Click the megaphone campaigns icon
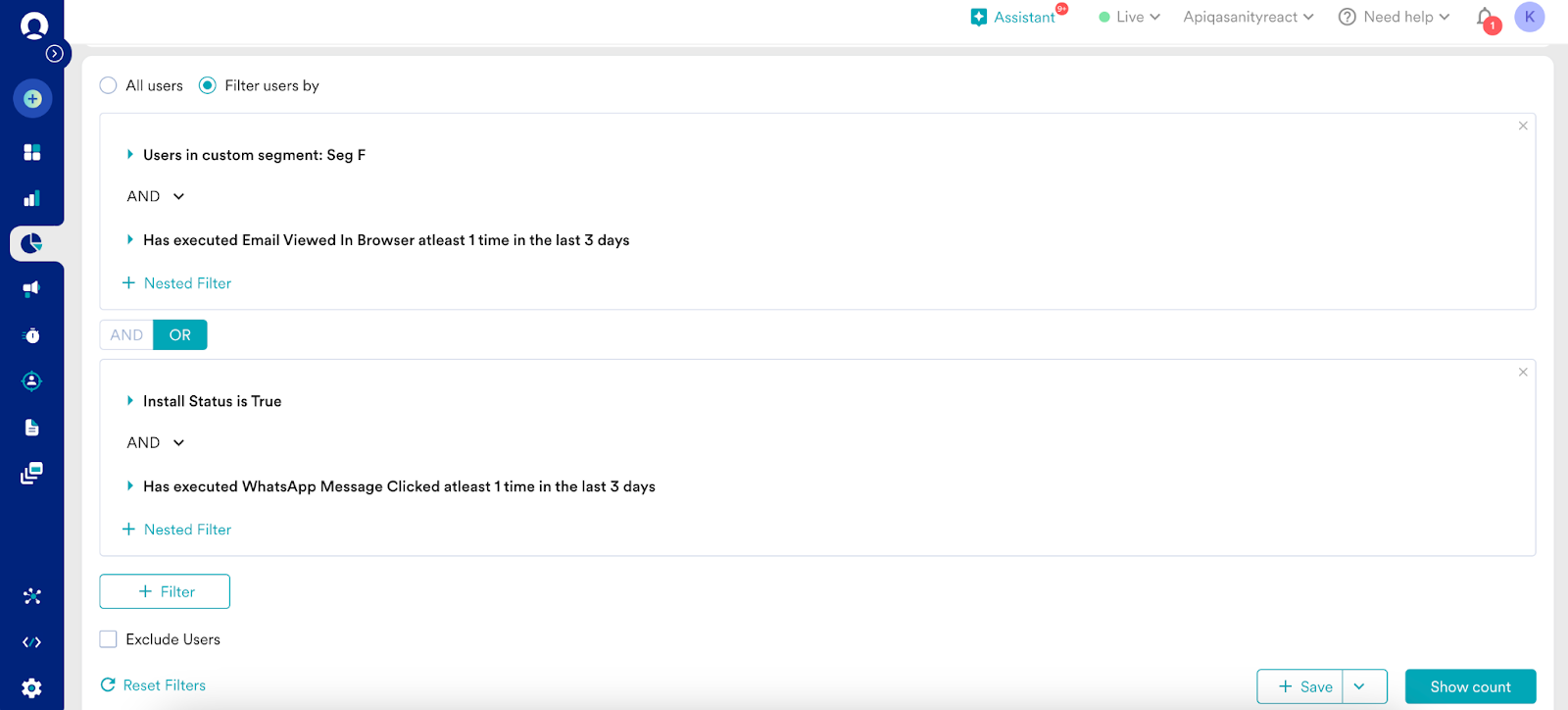Image resolution: width=1568 pixels, height=710 pixels. click(x=31, y=288)
